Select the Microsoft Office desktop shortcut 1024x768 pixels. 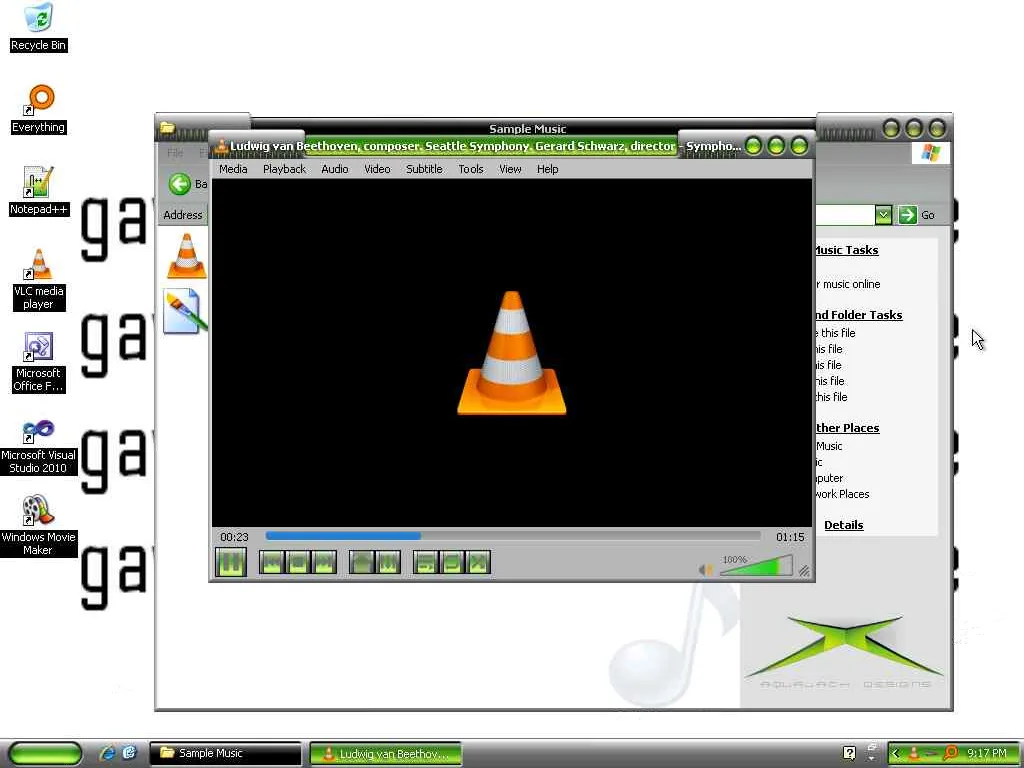click(39, 362)
